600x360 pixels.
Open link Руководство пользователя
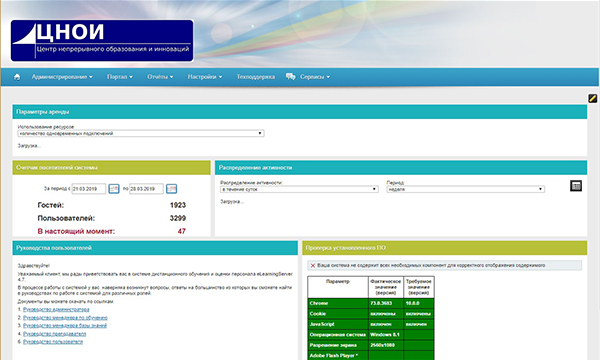click(53, 342)
